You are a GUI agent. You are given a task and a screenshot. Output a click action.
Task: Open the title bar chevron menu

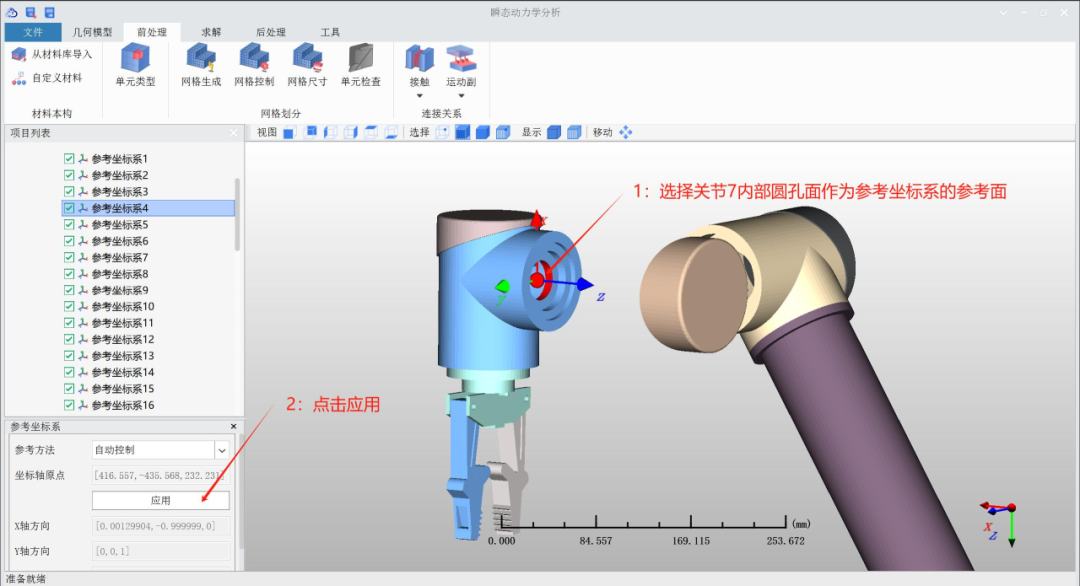pyautogui.click(x=1003, y=12)
